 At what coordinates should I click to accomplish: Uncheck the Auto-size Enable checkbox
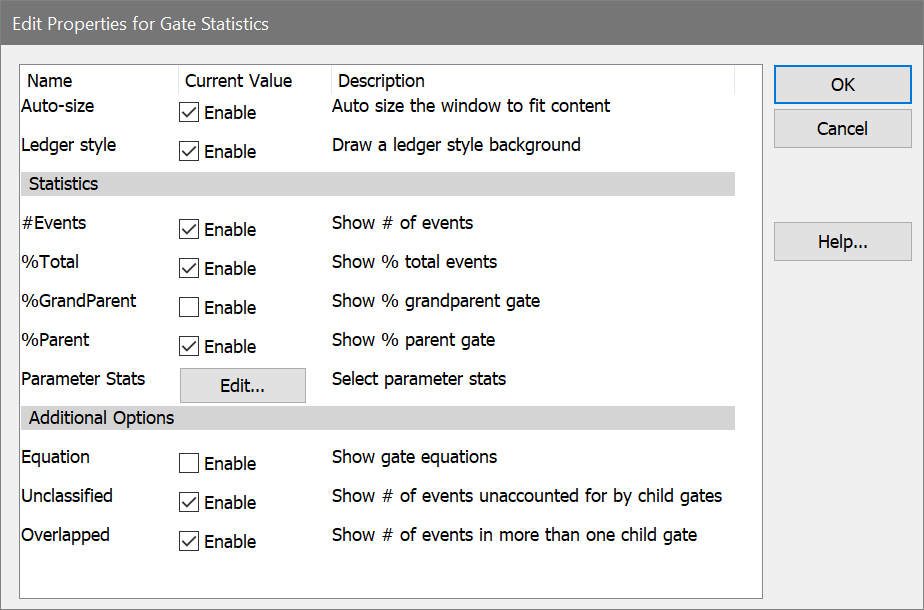click(189, 113)
